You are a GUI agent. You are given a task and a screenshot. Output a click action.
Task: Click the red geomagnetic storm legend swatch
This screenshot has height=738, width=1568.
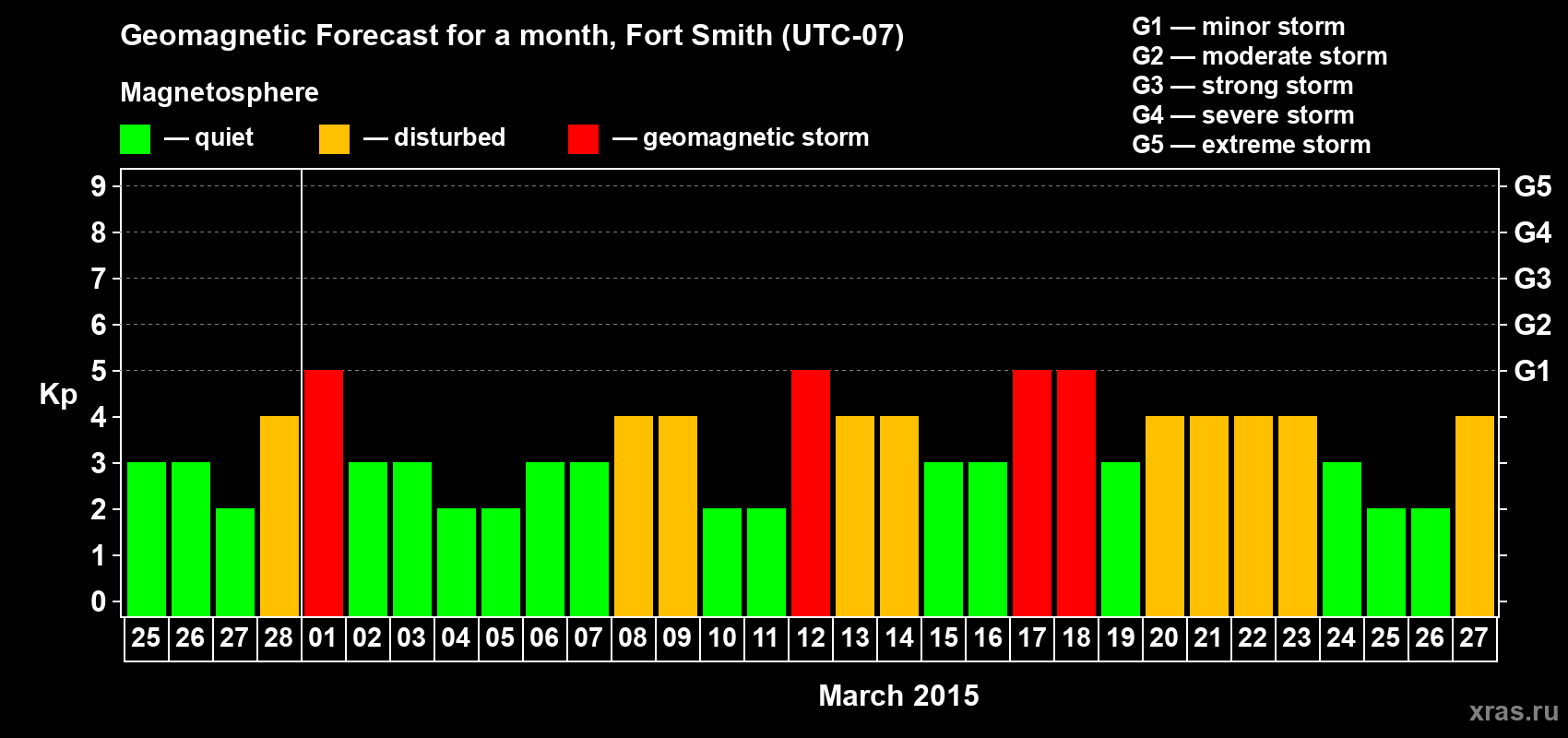pyautogui.click(x=583, y=139)
